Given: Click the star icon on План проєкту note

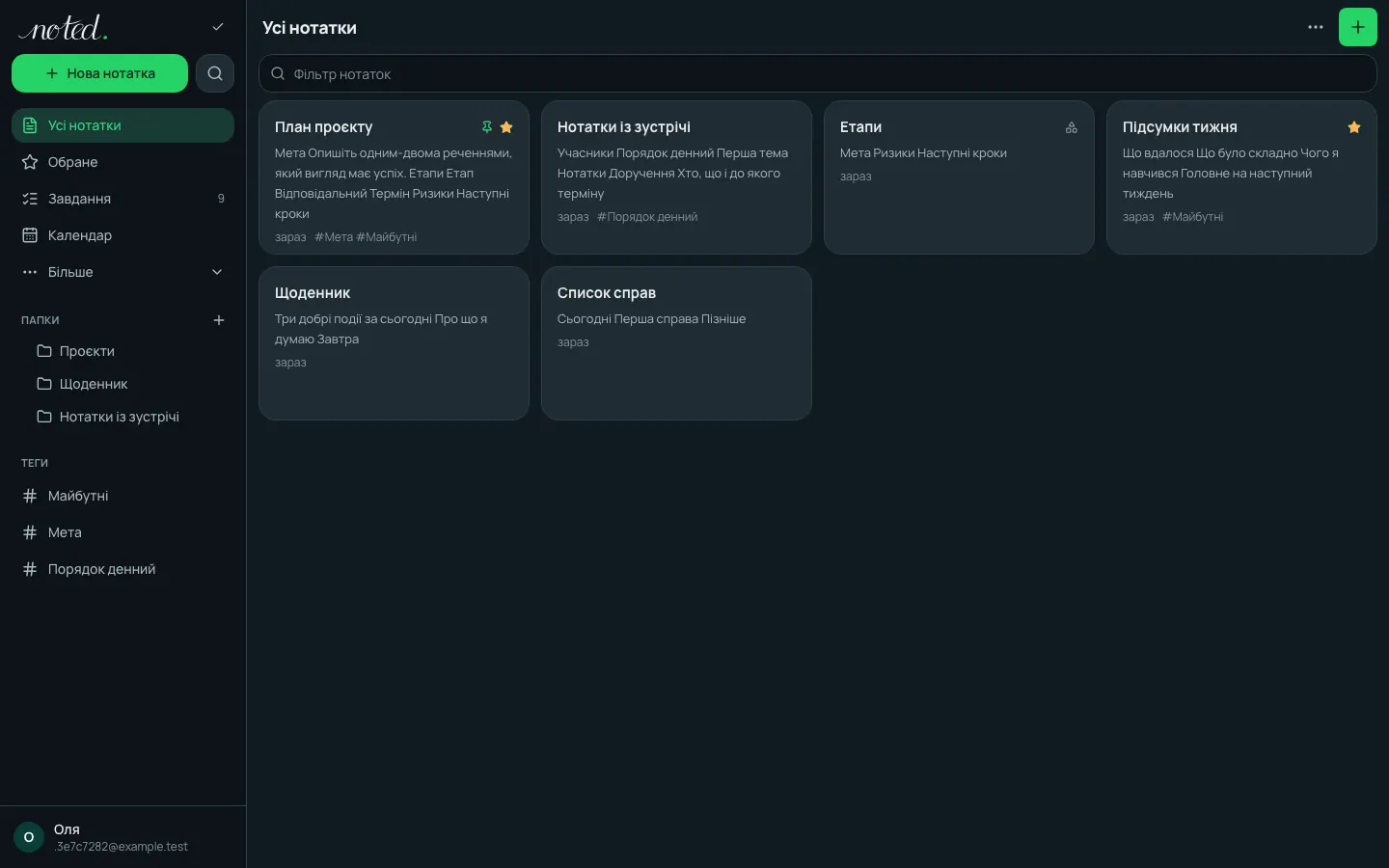Looking at the screenshot, I should coord(506,127).
